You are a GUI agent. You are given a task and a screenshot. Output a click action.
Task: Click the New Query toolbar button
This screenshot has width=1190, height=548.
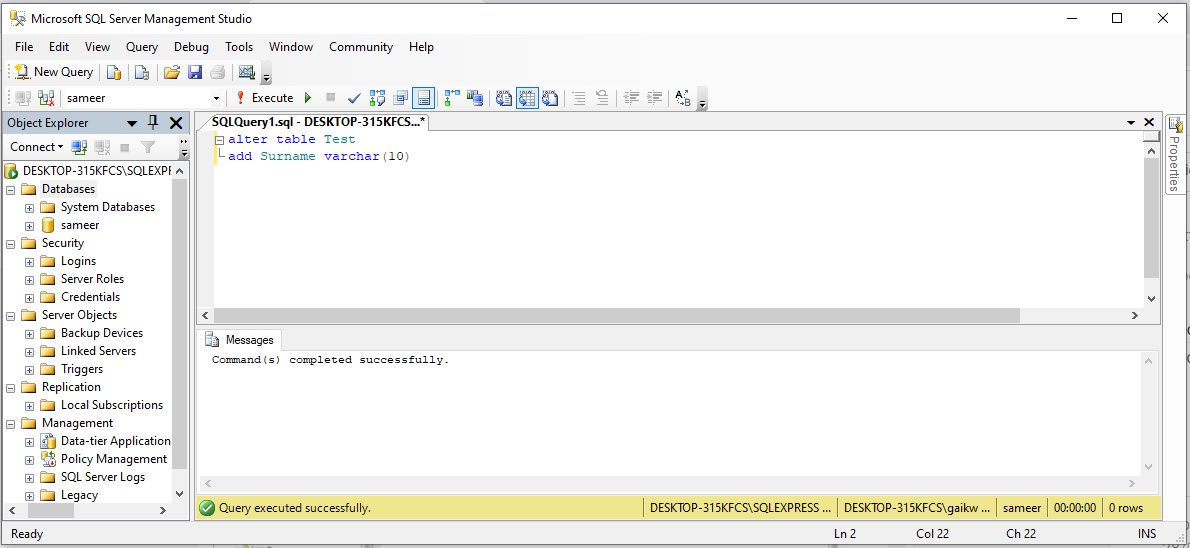tap(54, 72)
